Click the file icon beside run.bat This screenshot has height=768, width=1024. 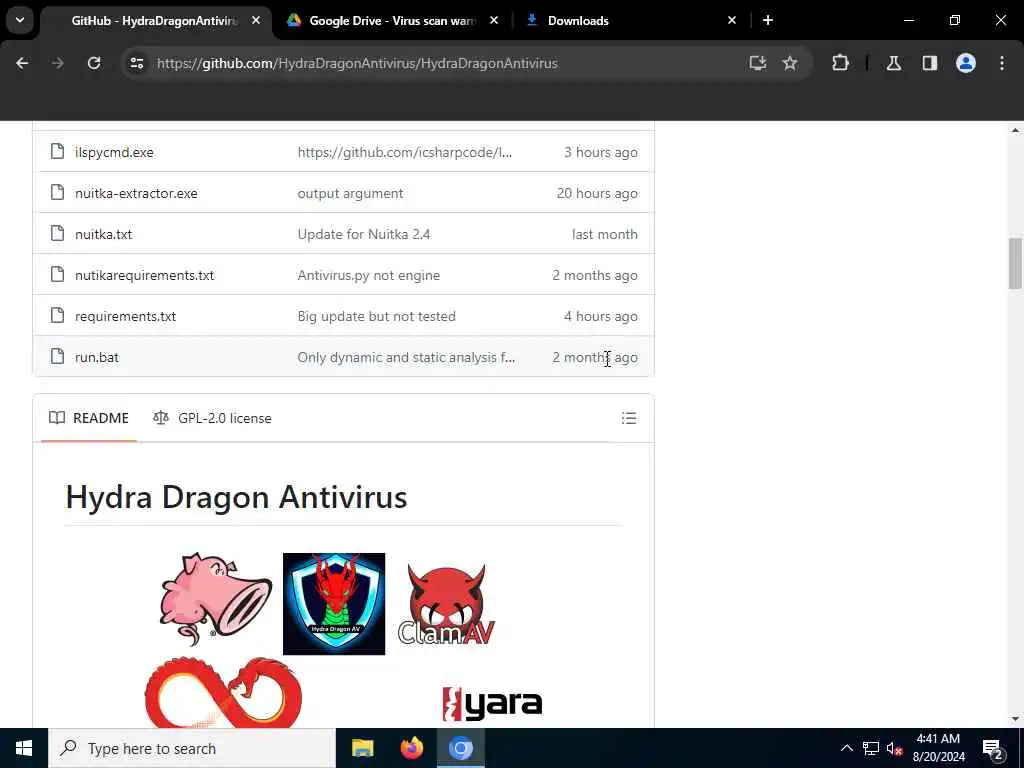click(x=57, y=357)
